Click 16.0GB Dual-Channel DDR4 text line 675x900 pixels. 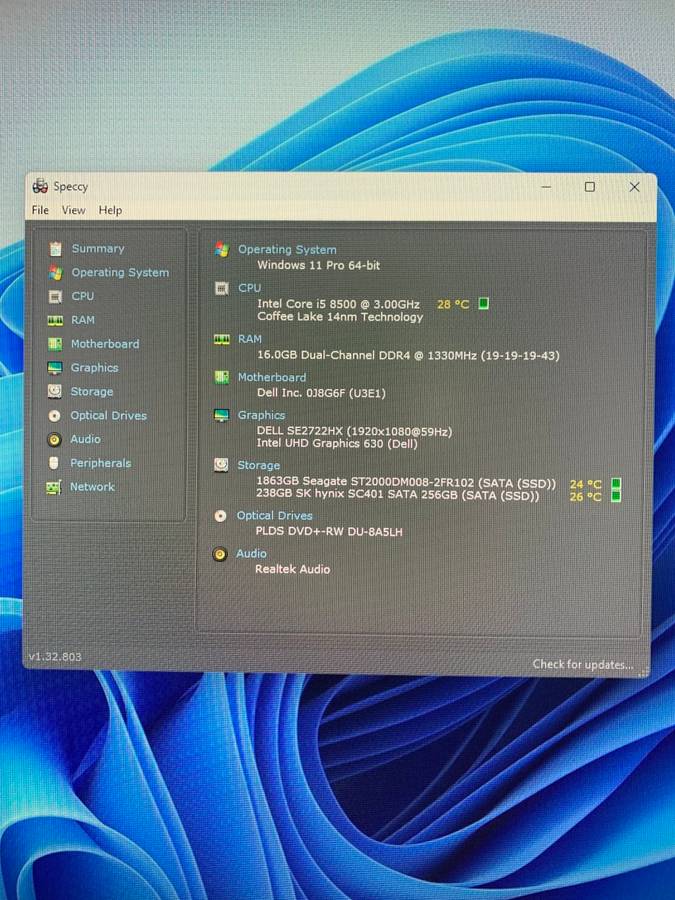click(x=408, y=355)
